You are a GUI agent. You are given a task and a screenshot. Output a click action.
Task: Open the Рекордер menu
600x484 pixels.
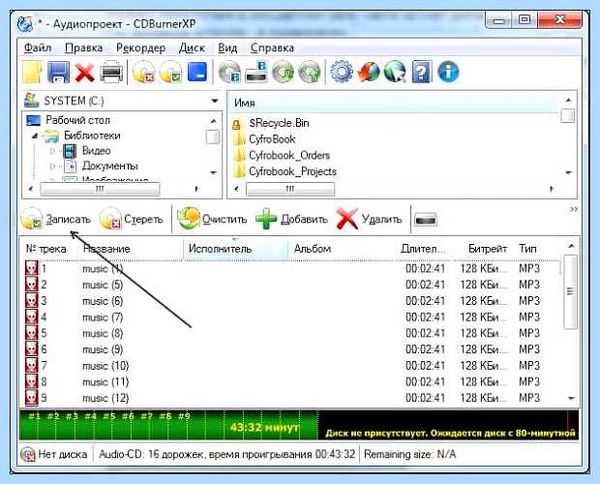click(x=141, y=48)
